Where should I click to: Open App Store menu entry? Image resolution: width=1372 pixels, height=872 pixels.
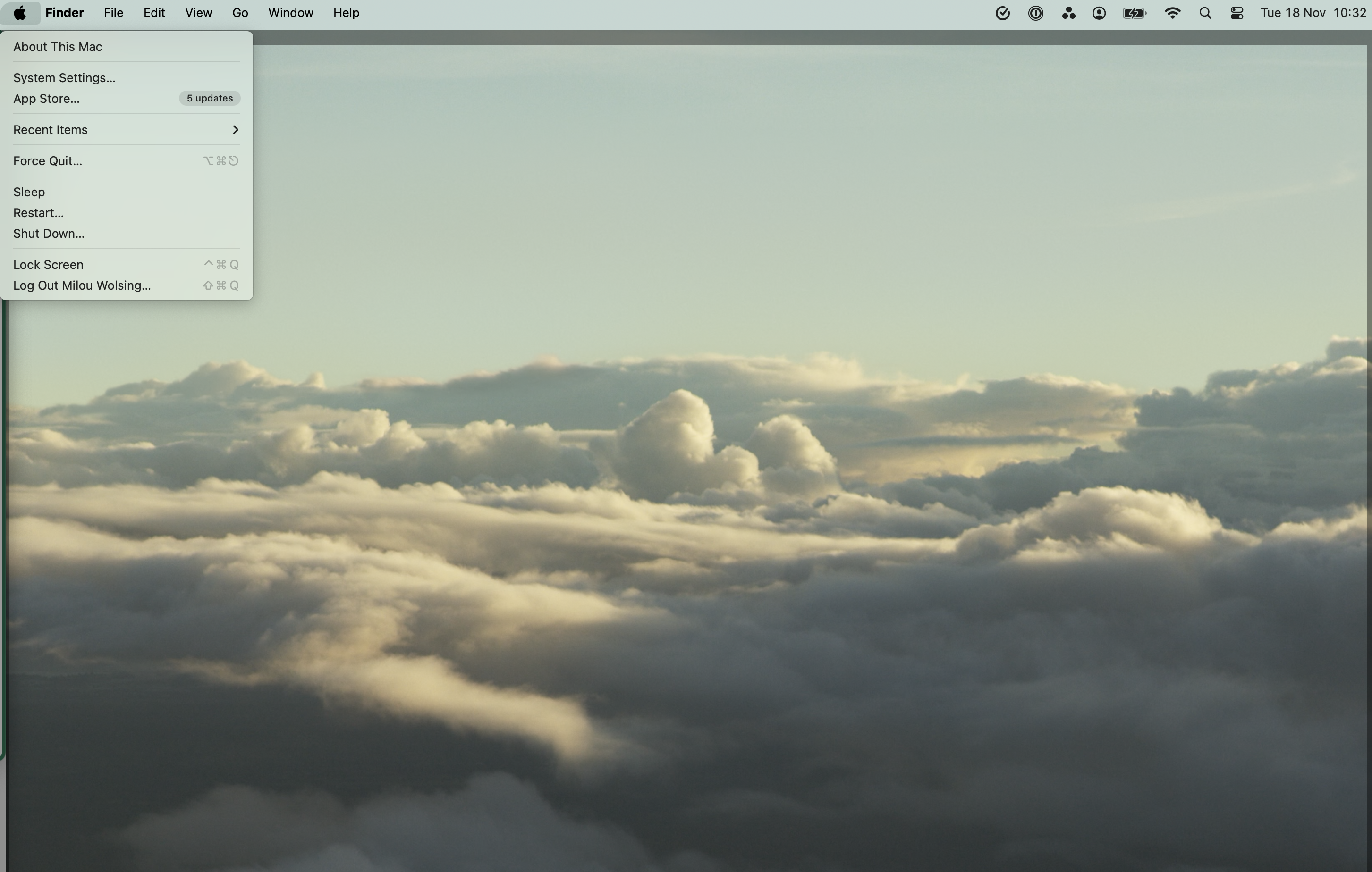coord(46,99)
